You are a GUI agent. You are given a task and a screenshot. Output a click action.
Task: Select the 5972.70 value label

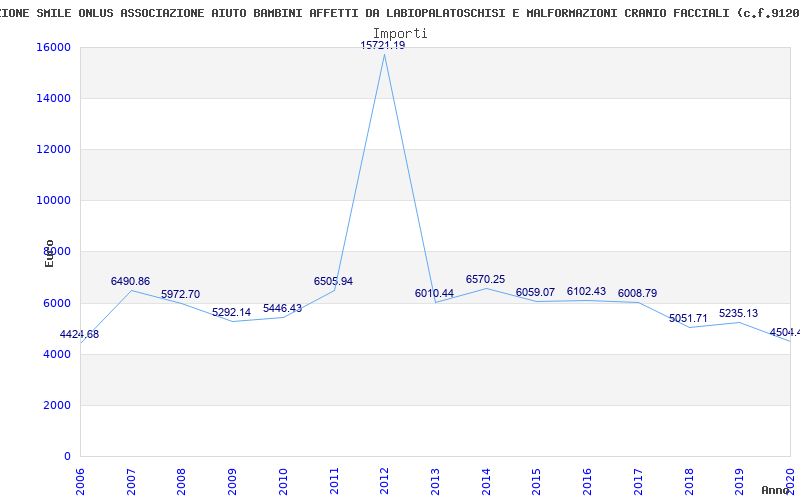point(181,294)
